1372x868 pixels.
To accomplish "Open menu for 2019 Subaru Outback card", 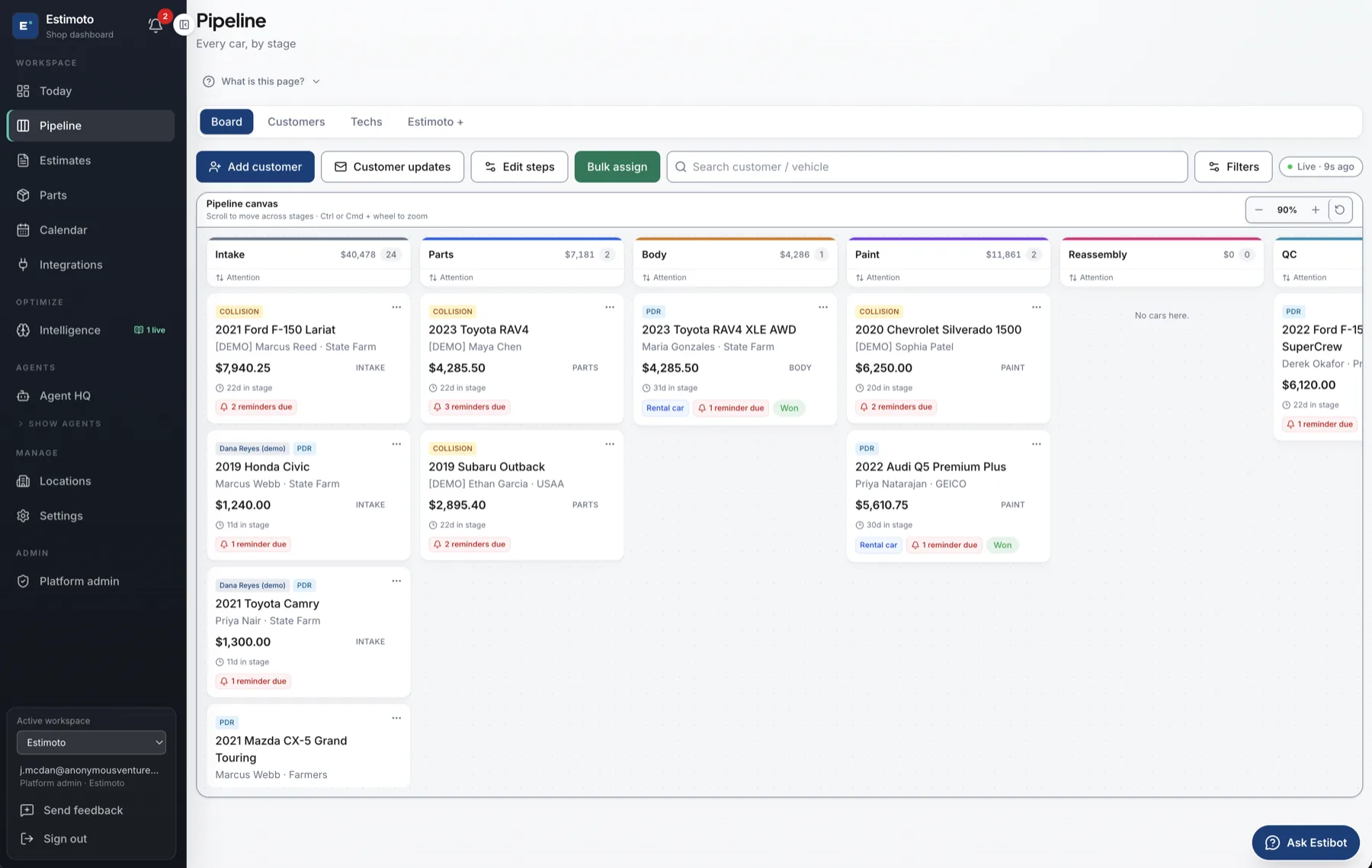I will click(x=610, y=444).
